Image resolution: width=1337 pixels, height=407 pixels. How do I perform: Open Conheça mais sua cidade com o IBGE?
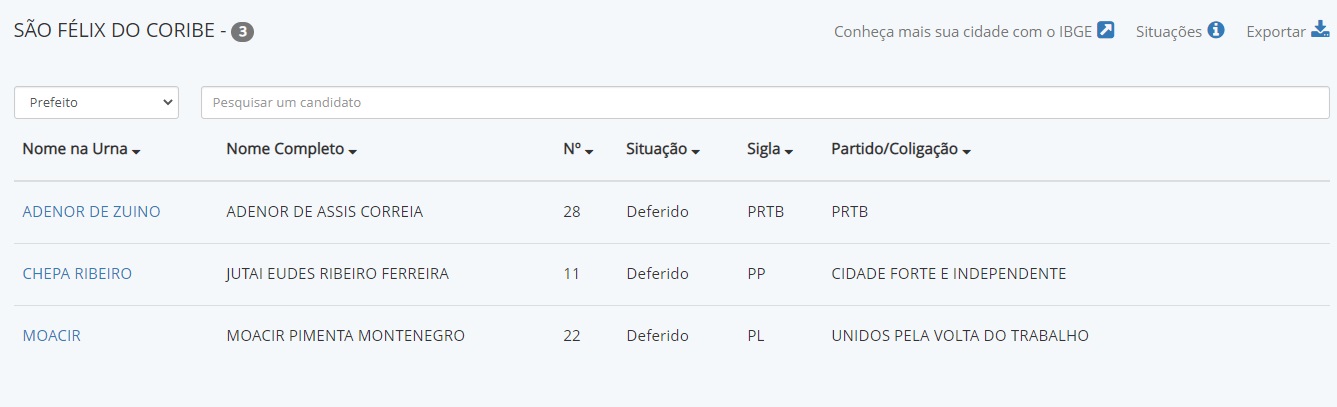click(x=963, y=31)
